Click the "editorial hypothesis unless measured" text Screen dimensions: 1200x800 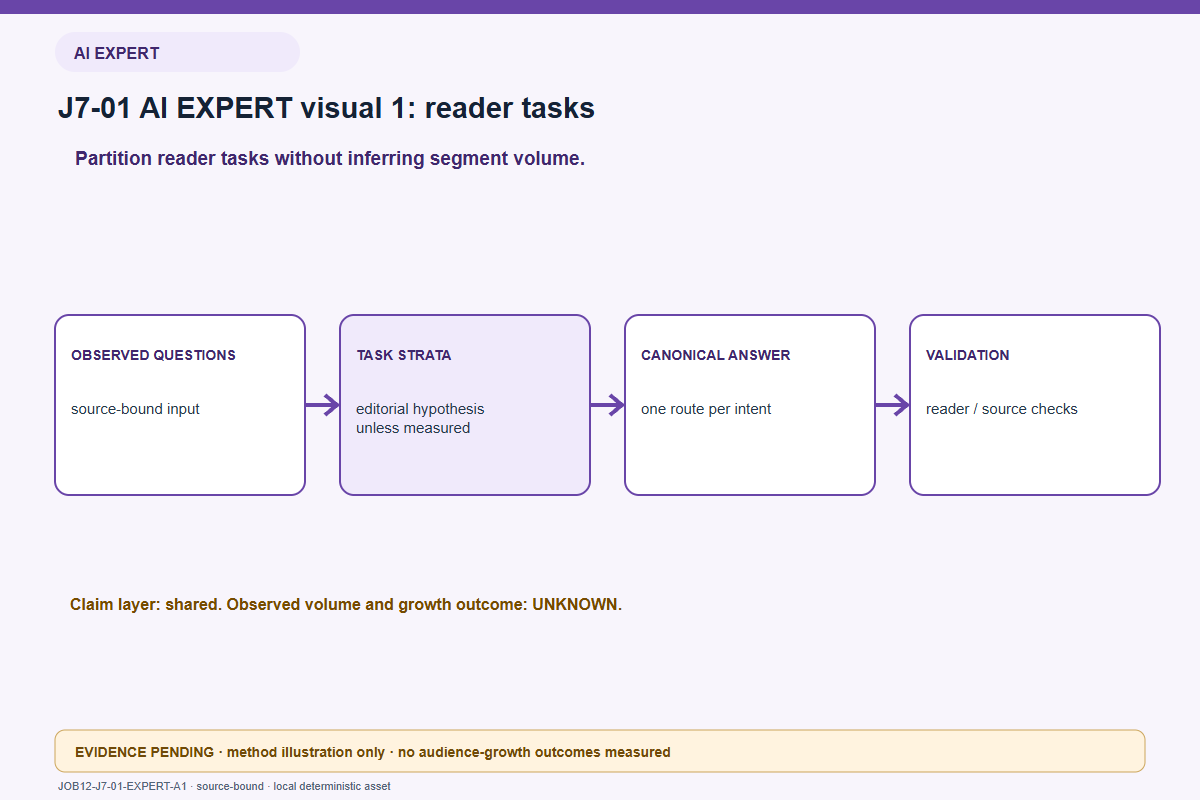point(420,418)
